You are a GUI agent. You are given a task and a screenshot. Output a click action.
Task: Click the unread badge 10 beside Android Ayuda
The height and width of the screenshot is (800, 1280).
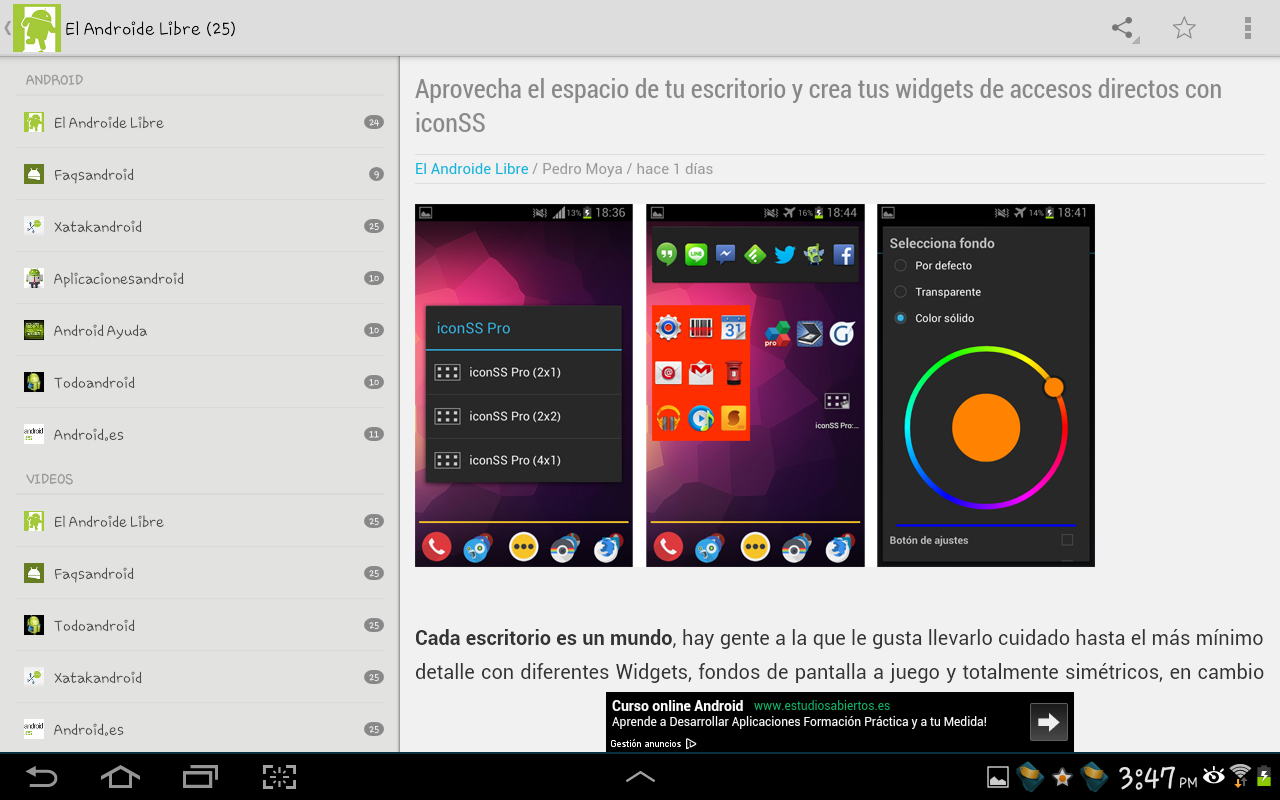374,330
